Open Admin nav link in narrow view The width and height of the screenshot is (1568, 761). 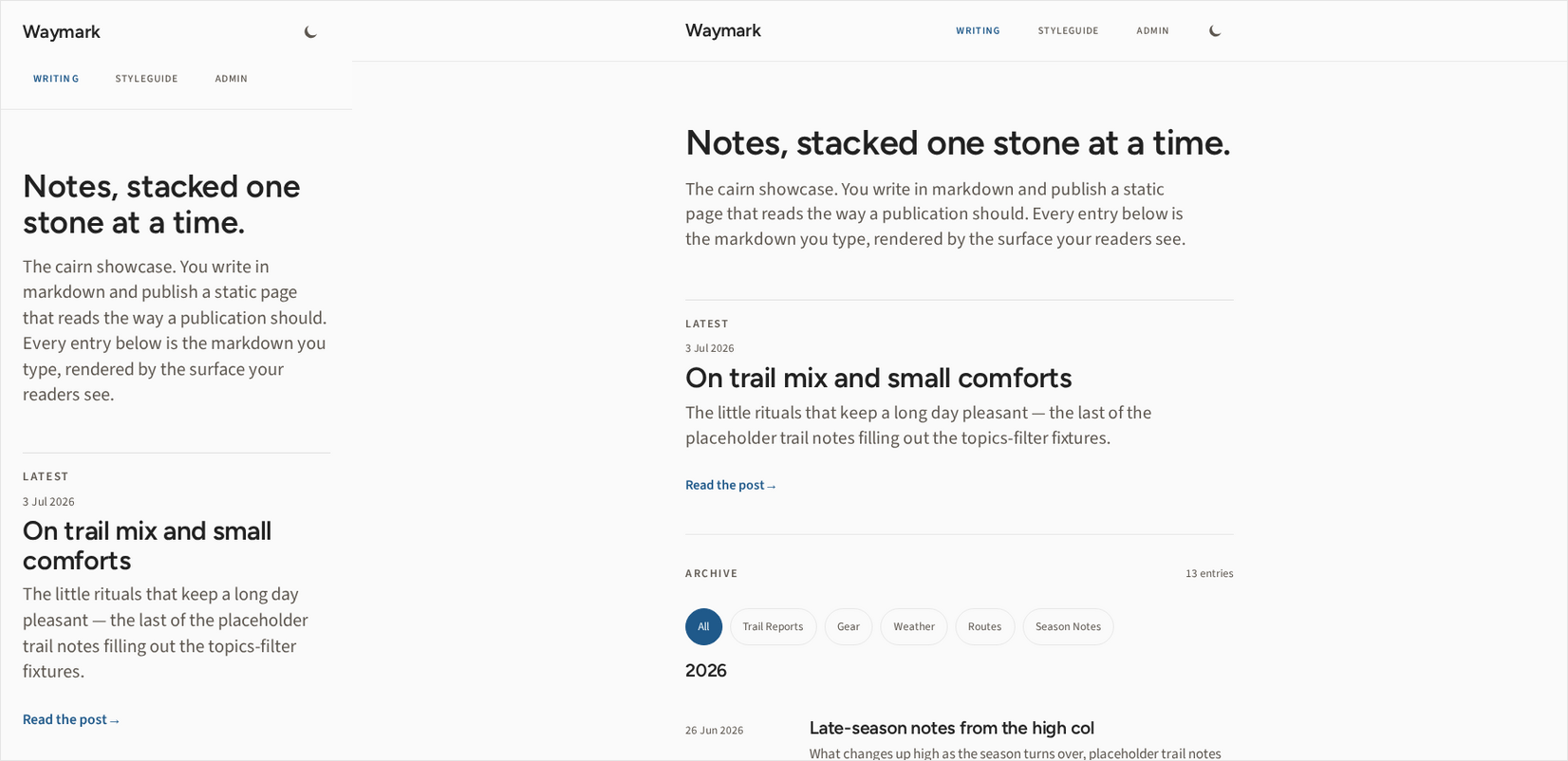click(231, 79)
